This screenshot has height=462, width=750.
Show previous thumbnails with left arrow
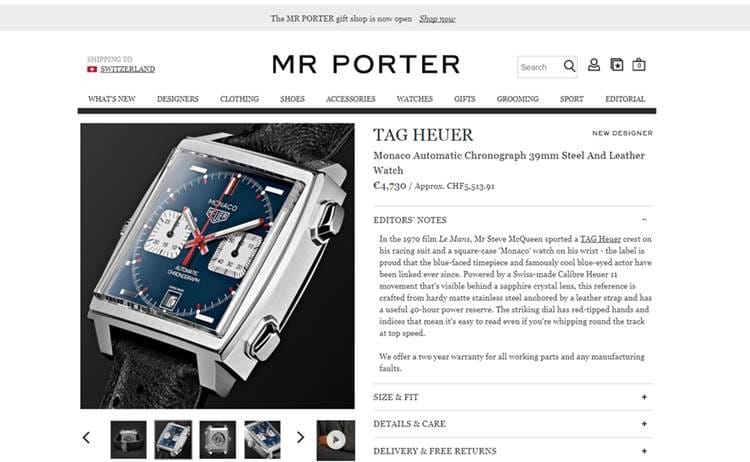coord(87,438)
